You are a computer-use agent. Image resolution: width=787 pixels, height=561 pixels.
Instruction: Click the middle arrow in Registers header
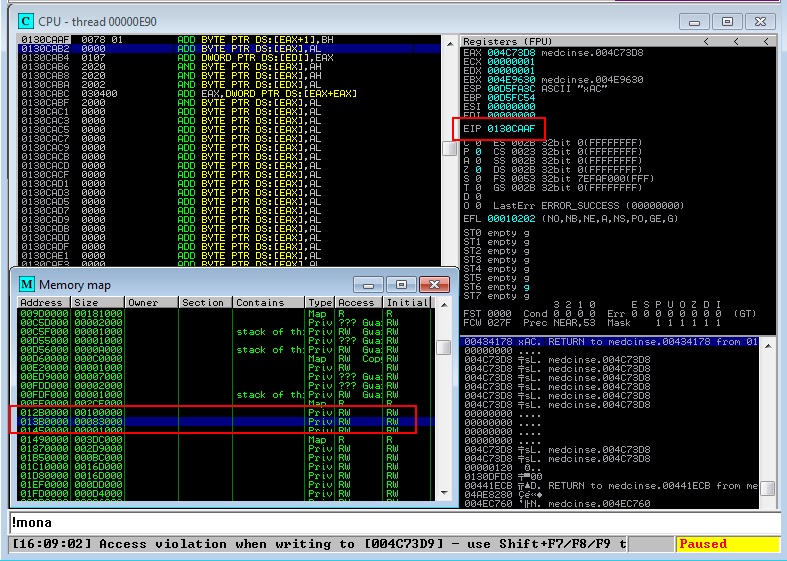click(x=736, y=42)
